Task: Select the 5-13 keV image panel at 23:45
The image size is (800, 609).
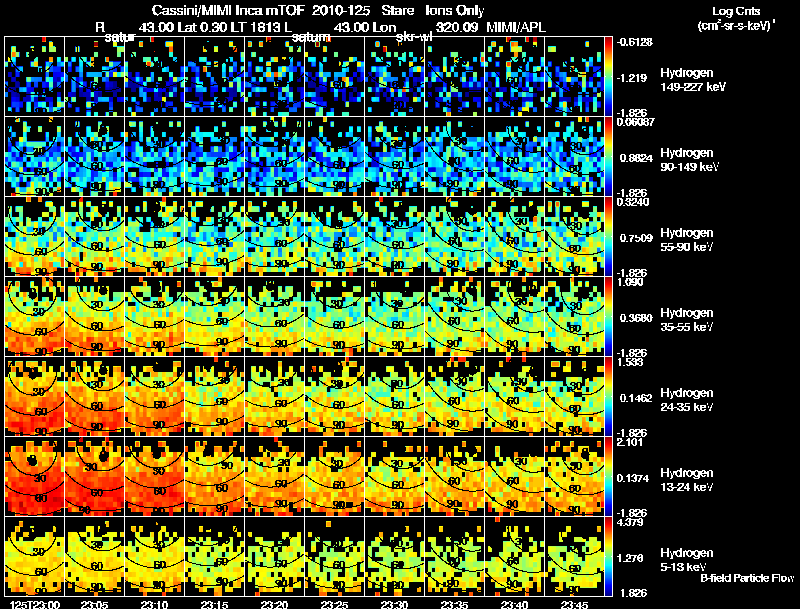Action: [574, 557]
